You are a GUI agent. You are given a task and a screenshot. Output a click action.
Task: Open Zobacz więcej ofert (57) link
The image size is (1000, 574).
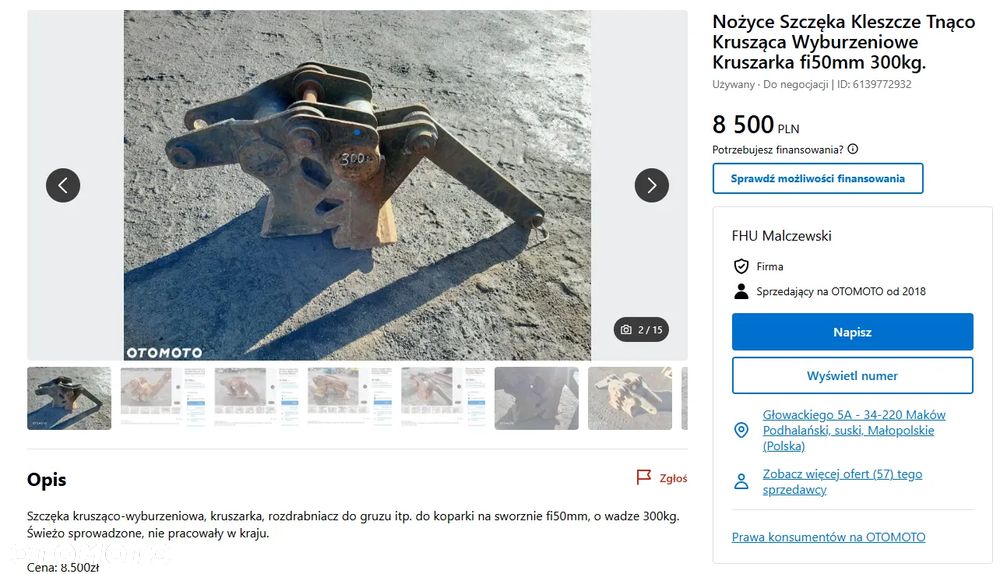(842, 482)
